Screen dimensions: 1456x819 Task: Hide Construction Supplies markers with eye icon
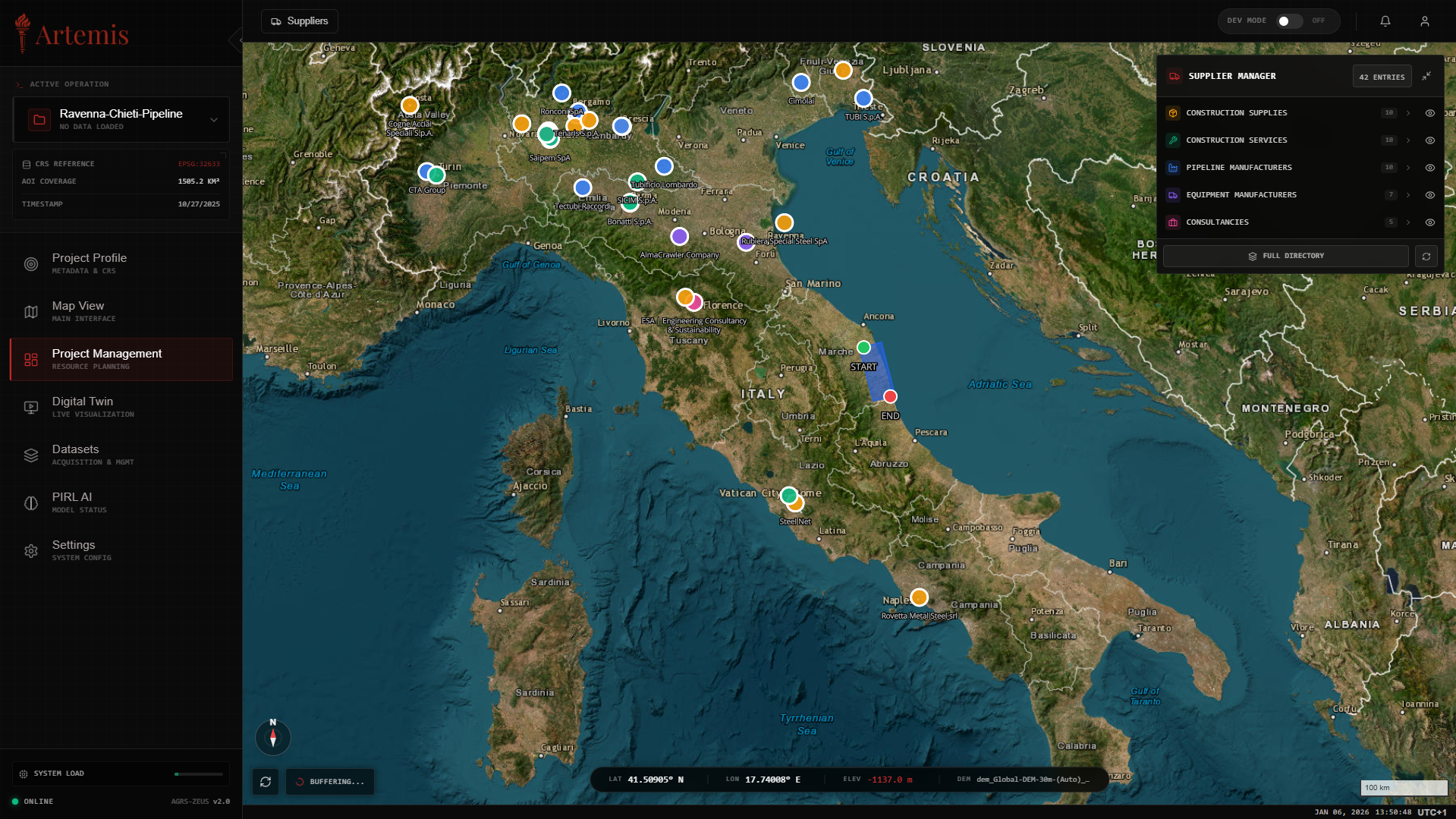(x=1429, y=113)
